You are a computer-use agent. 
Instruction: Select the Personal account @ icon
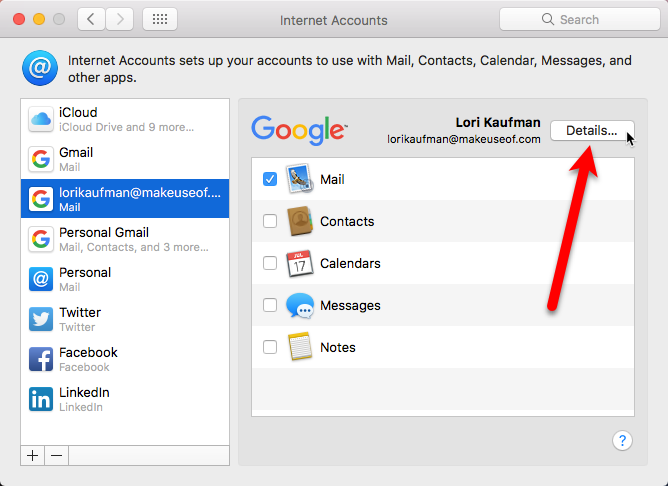point(41,279)
